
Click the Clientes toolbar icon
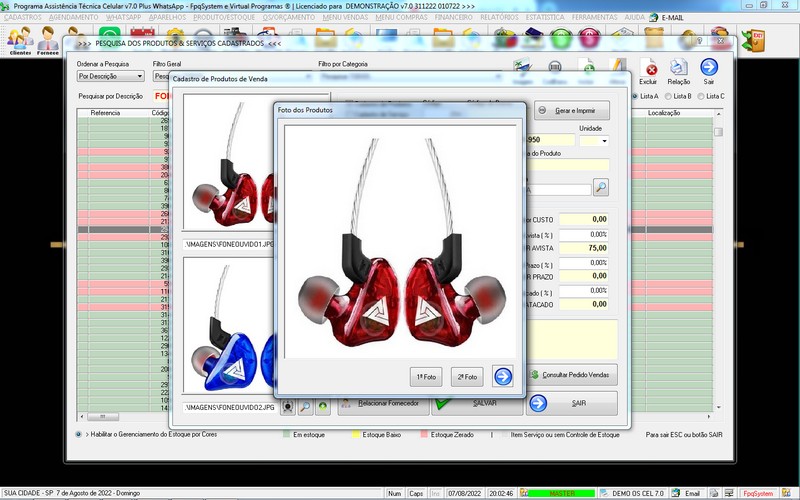20,40
